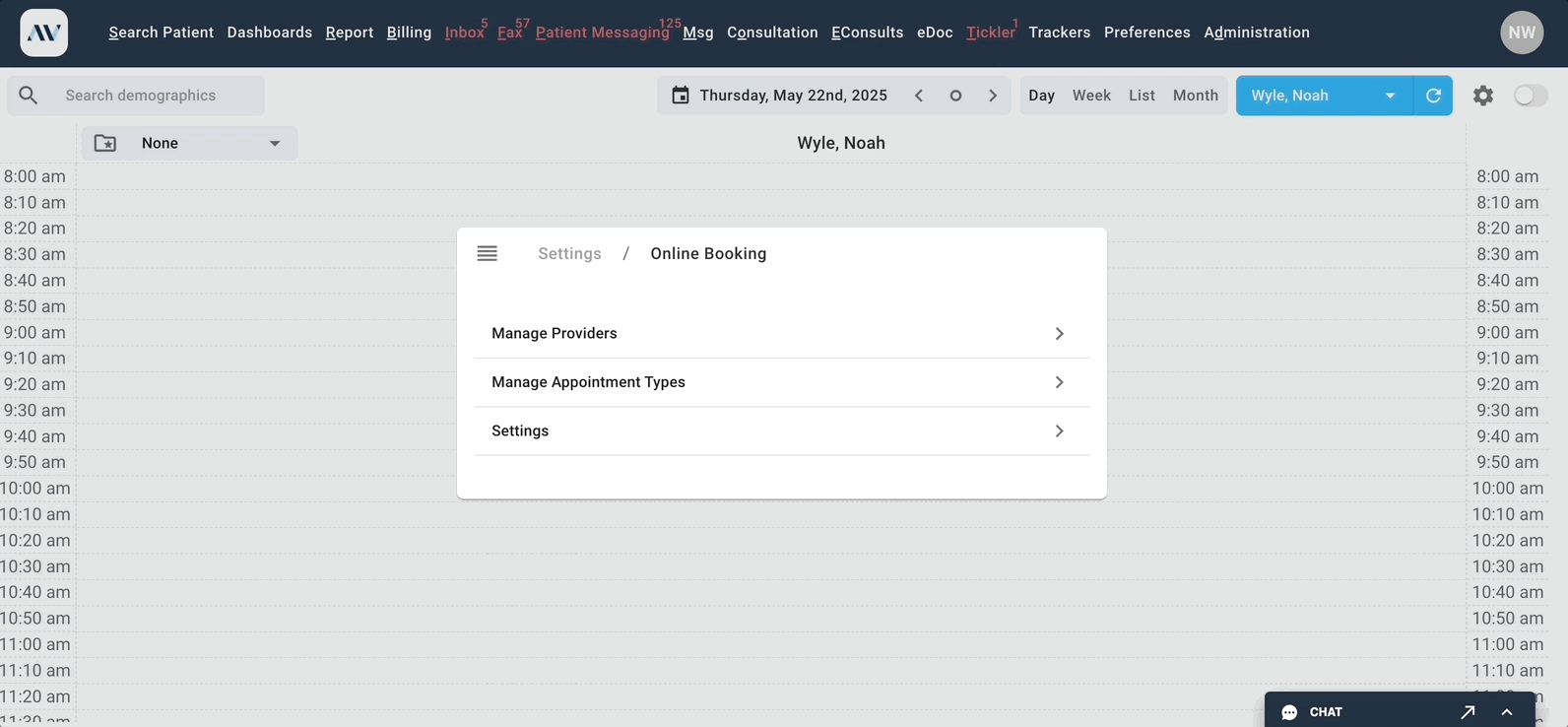Expand Manage Providers row
The height and width of the screenshot is (727, 1568).
(782, 334)
